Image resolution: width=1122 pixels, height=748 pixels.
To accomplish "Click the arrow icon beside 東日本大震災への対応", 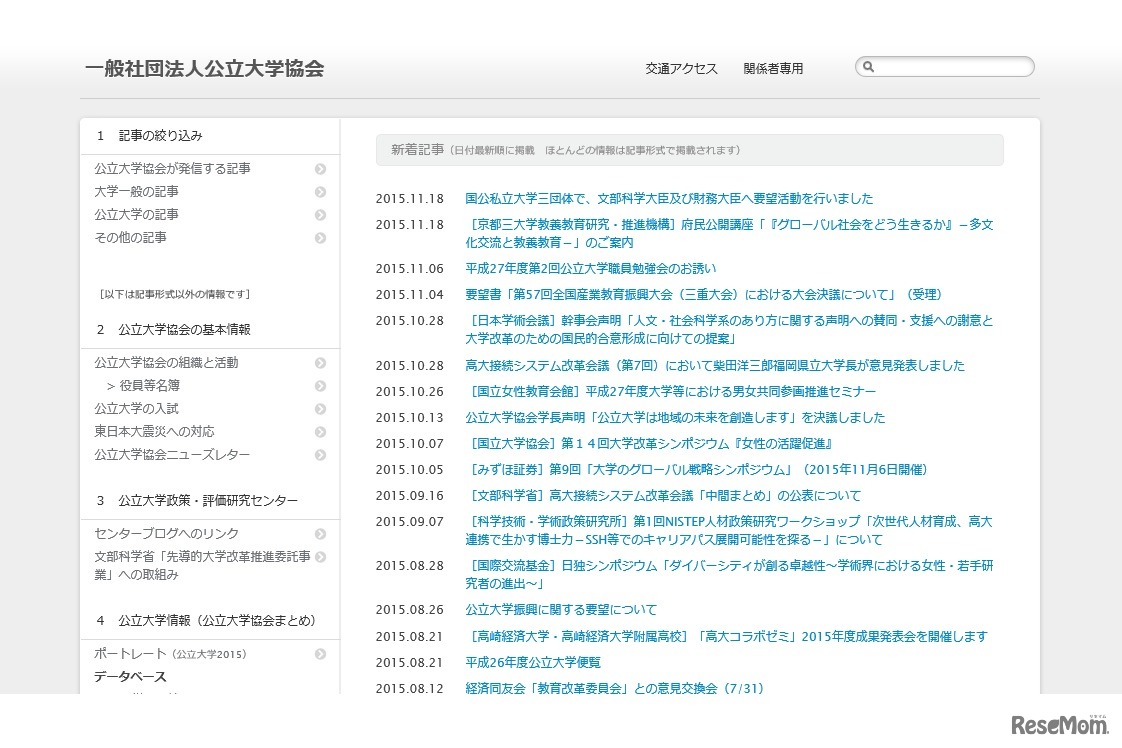I will pos(320,431).
